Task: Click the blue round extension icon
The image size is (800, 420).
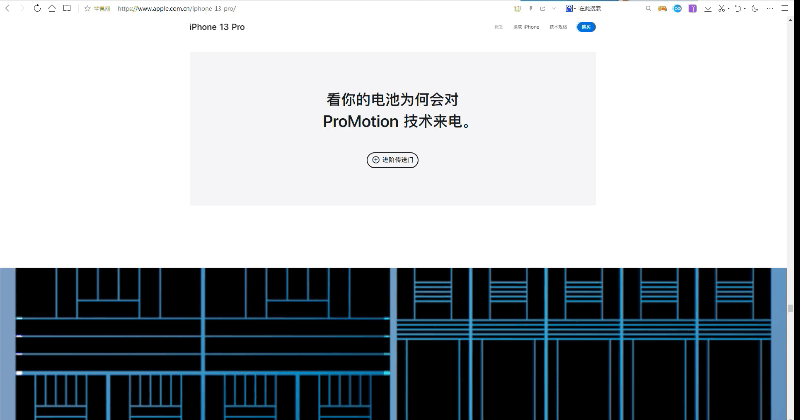Action: point(678,8)
